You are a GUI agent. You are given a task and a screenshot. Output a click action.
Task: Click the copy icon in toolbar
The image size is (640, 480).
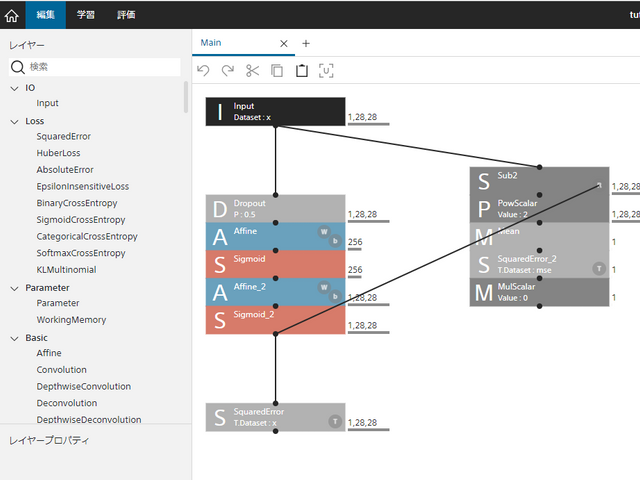click(277, 70)
